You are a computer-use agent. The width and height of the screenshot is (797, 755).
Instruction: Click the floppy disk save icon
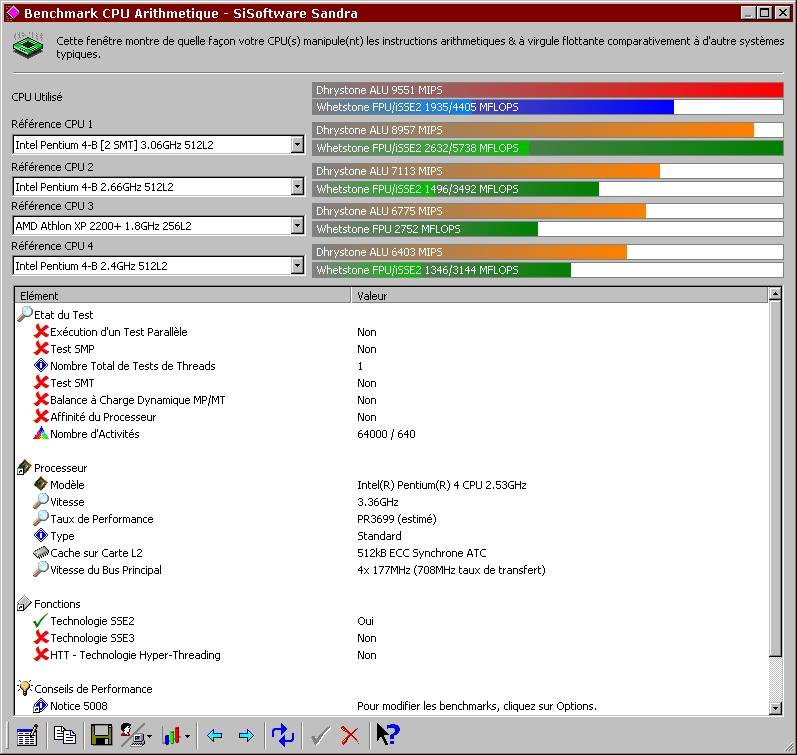click(101, 735)
